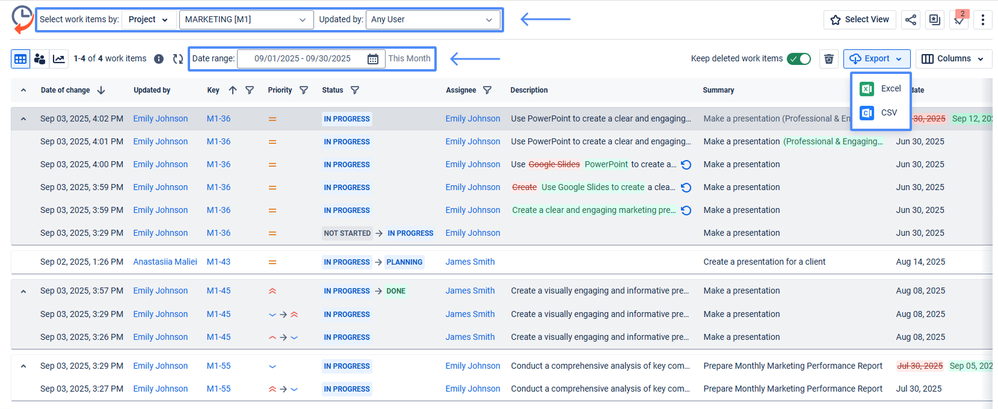Click the info icon near work items count
Image resolution: width=998 pixels, height=409 pixels.
tap(159, 59)
